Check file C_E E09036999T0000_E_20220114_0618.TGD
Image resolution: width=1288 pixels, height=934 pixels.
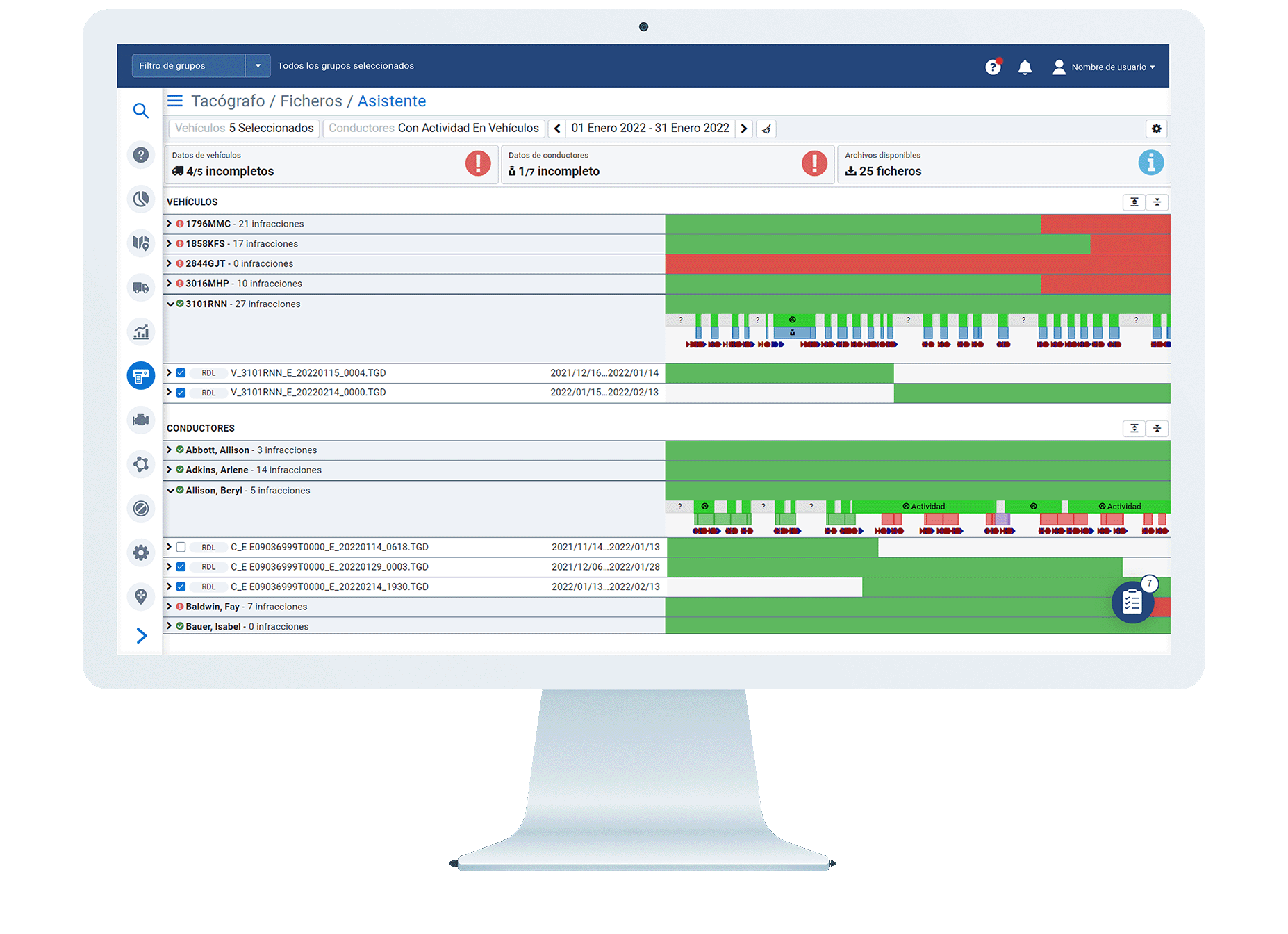pos(181,548)
